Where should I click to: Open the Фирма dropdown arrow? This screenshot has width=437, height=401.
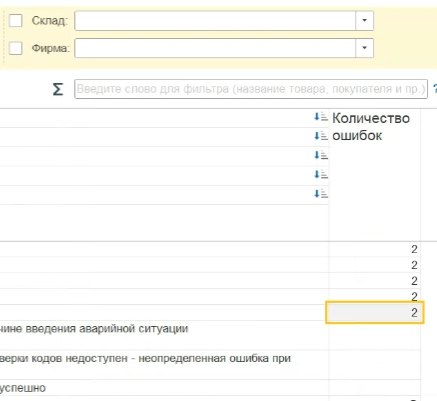pos(364,48)
